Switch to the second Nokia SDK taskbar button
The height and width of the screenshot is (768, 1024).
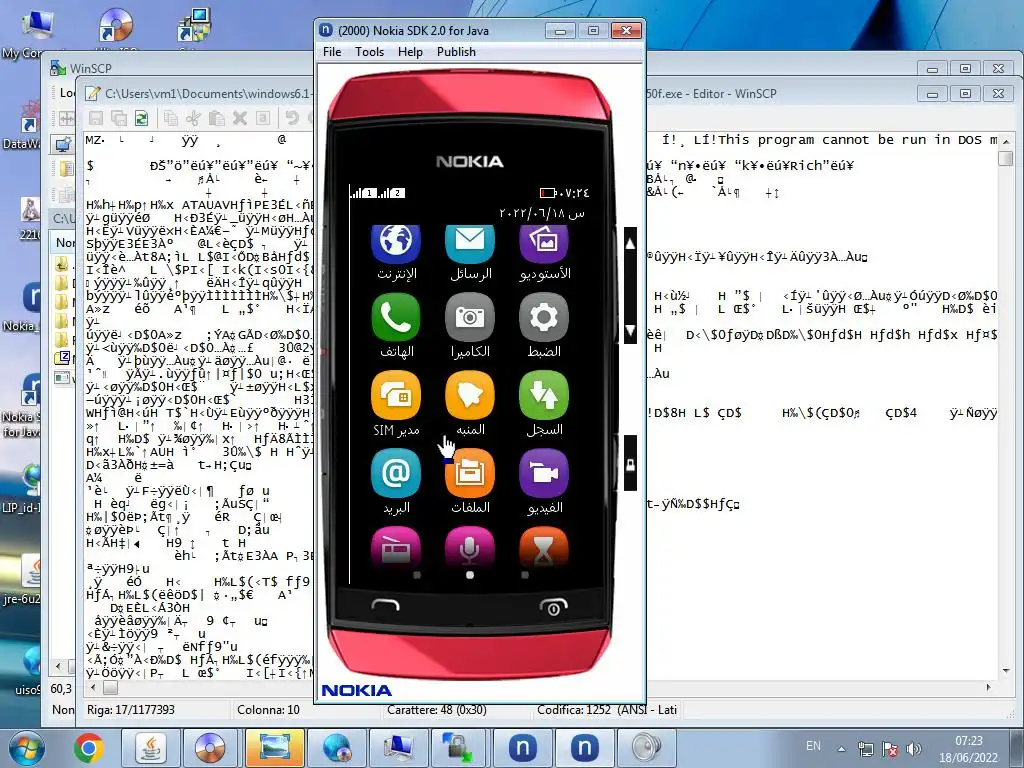584,748
